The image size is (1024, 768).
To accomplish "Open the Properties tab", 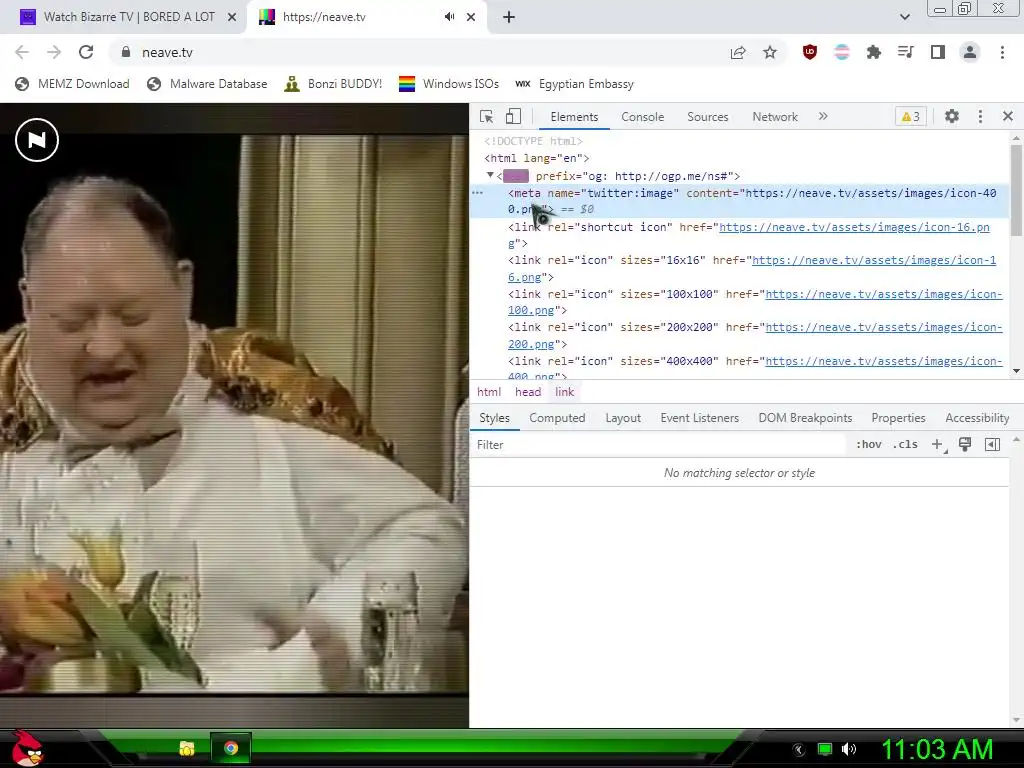I will click(x=898, y=418).
